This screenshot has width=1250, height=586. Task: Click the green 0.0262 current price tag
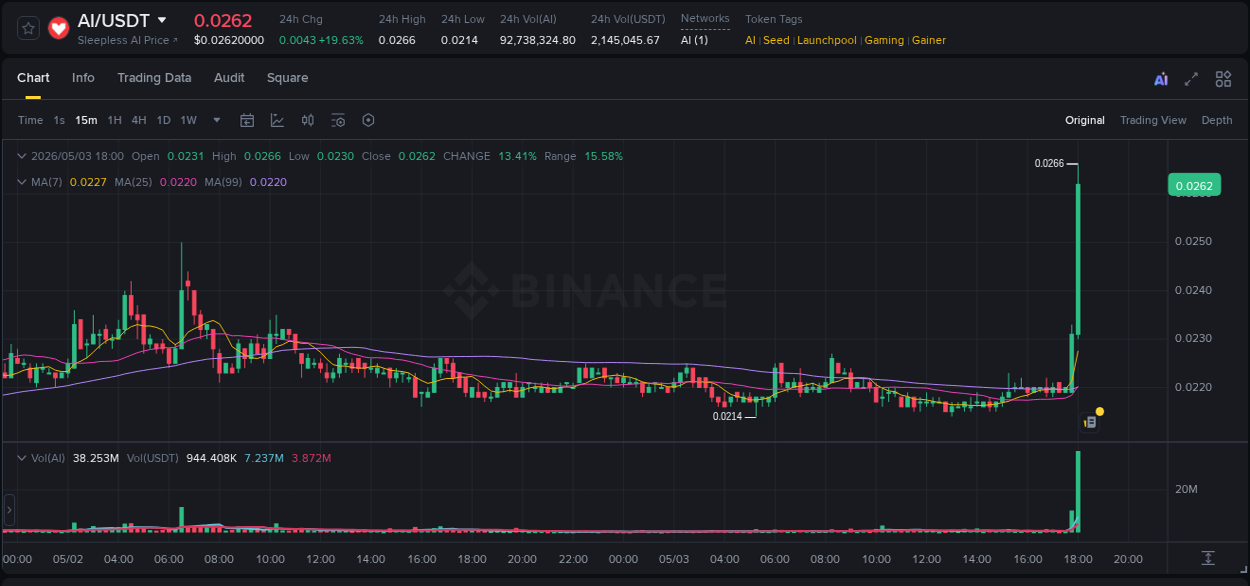click(x=1194, y=185)
